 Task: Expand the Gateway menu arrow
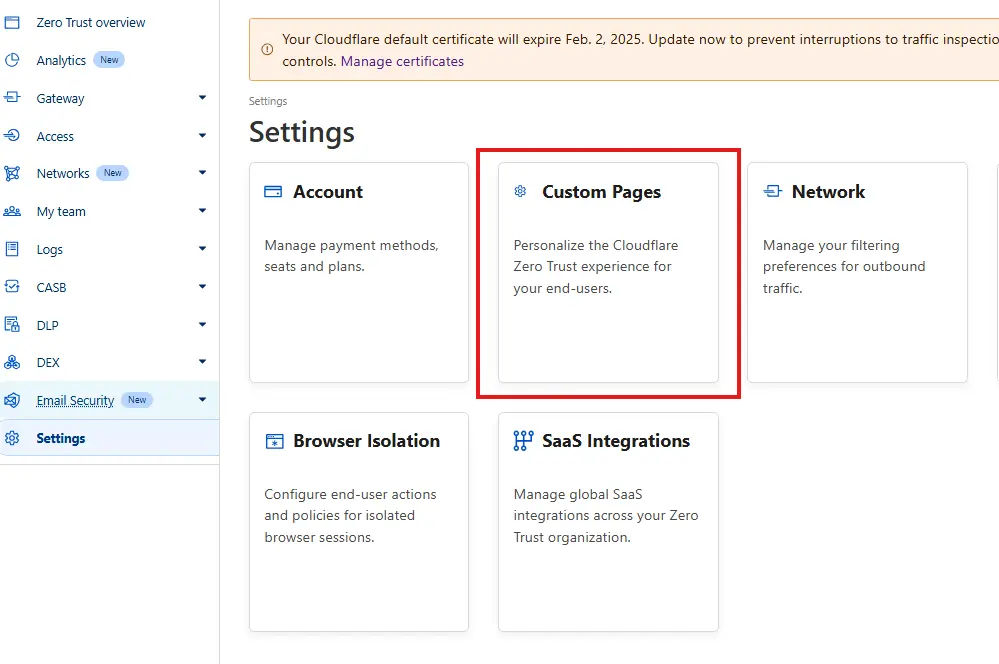tap(202, 97)
